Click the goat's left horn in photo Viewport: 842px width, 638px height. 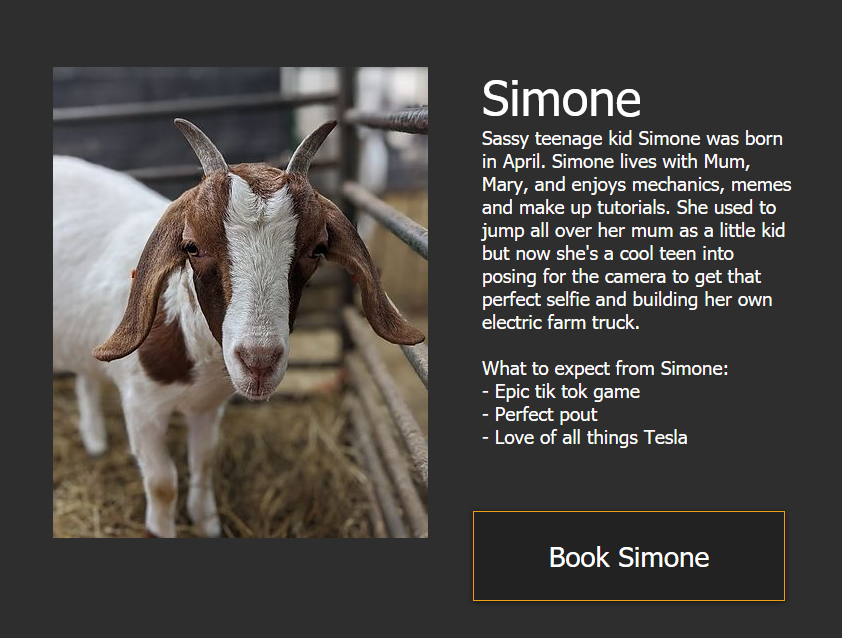coord(201,145)
